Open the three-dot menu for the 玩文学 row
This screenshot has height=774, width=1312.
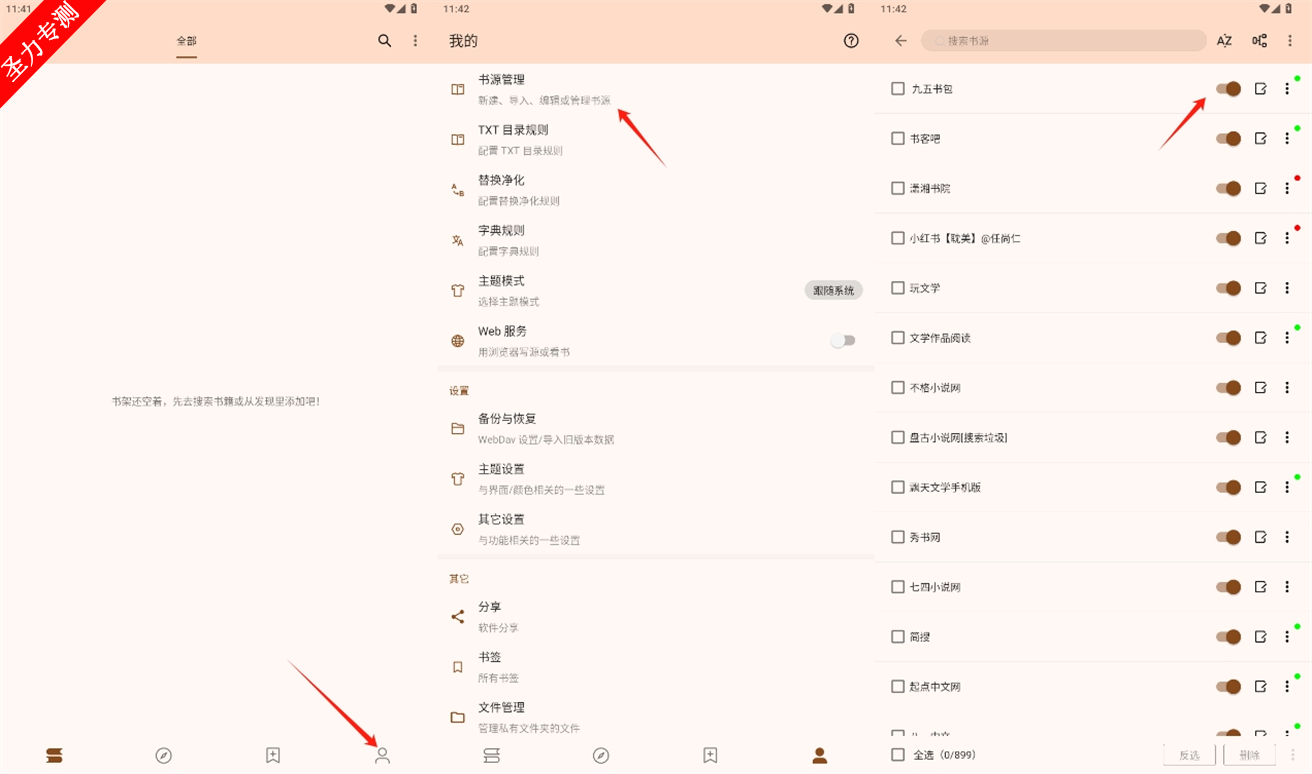pos(1287,288)
